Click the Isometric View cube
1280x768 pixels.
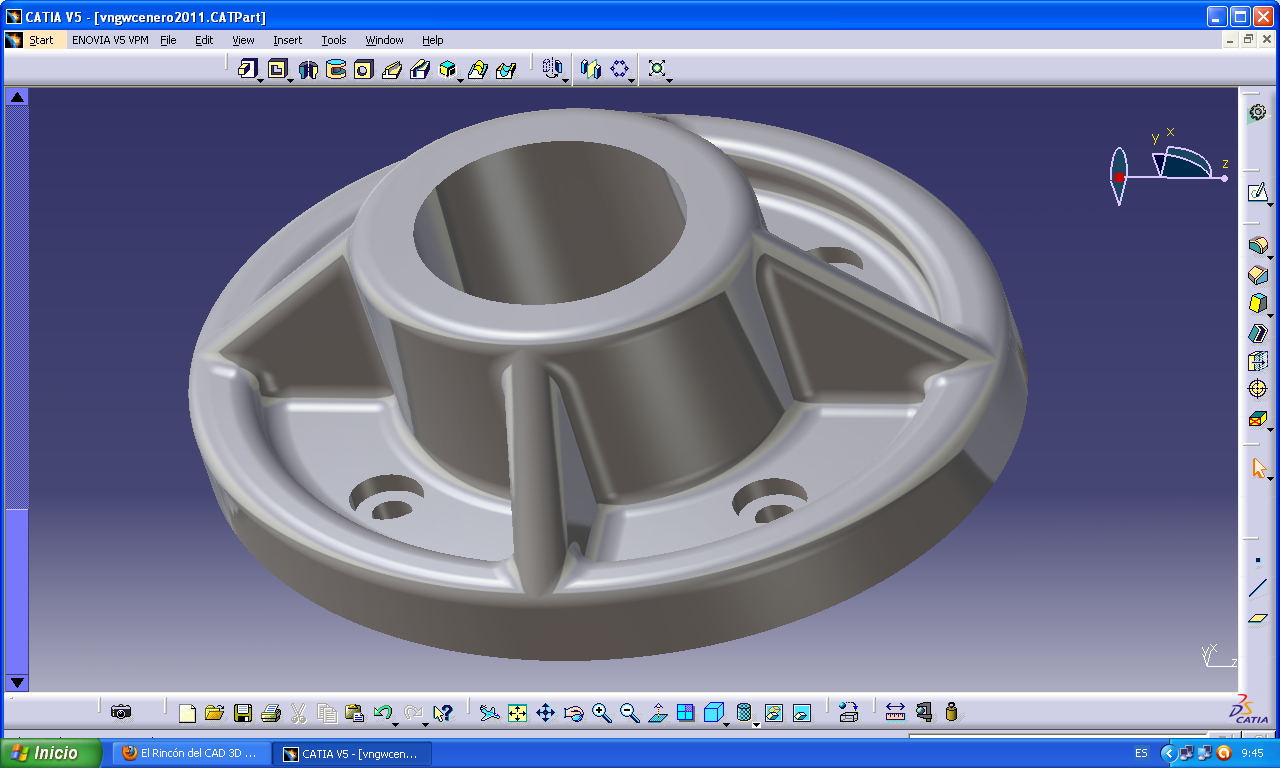[x=712, y=713]
